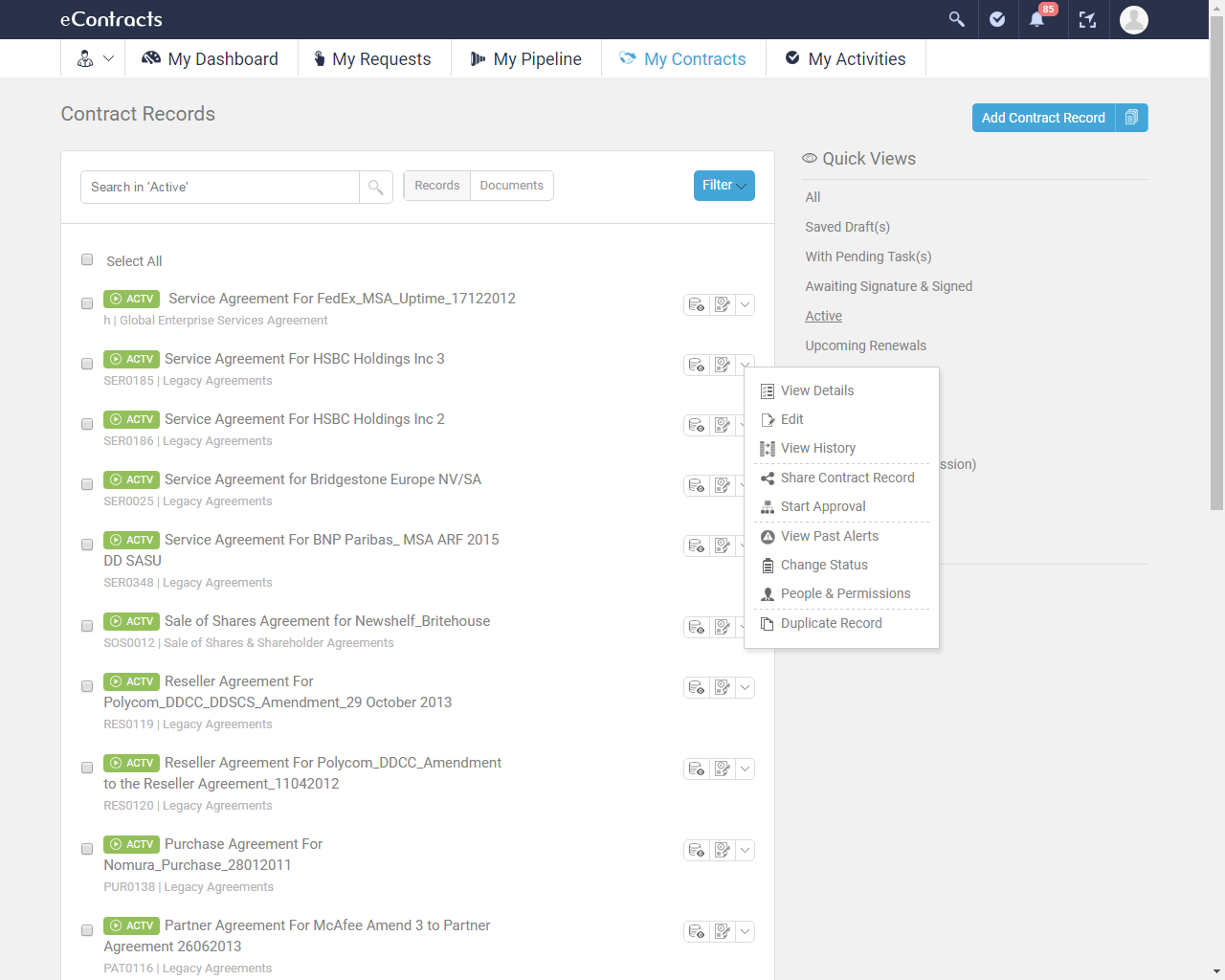Click inside the Search in 'Active' field
This screenshot has width=1225, height=980.
[218, 187]
